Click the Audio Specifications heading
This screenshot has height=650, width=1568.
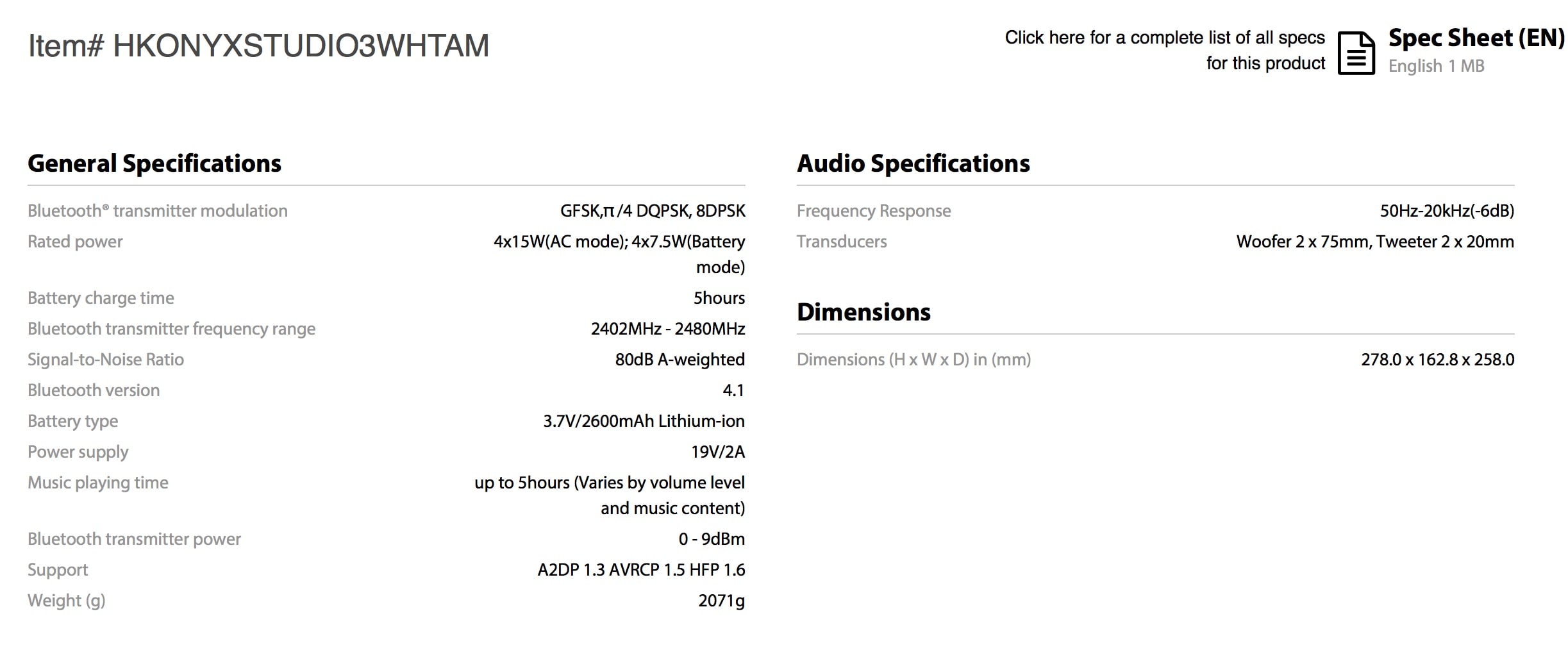(913, 163)
